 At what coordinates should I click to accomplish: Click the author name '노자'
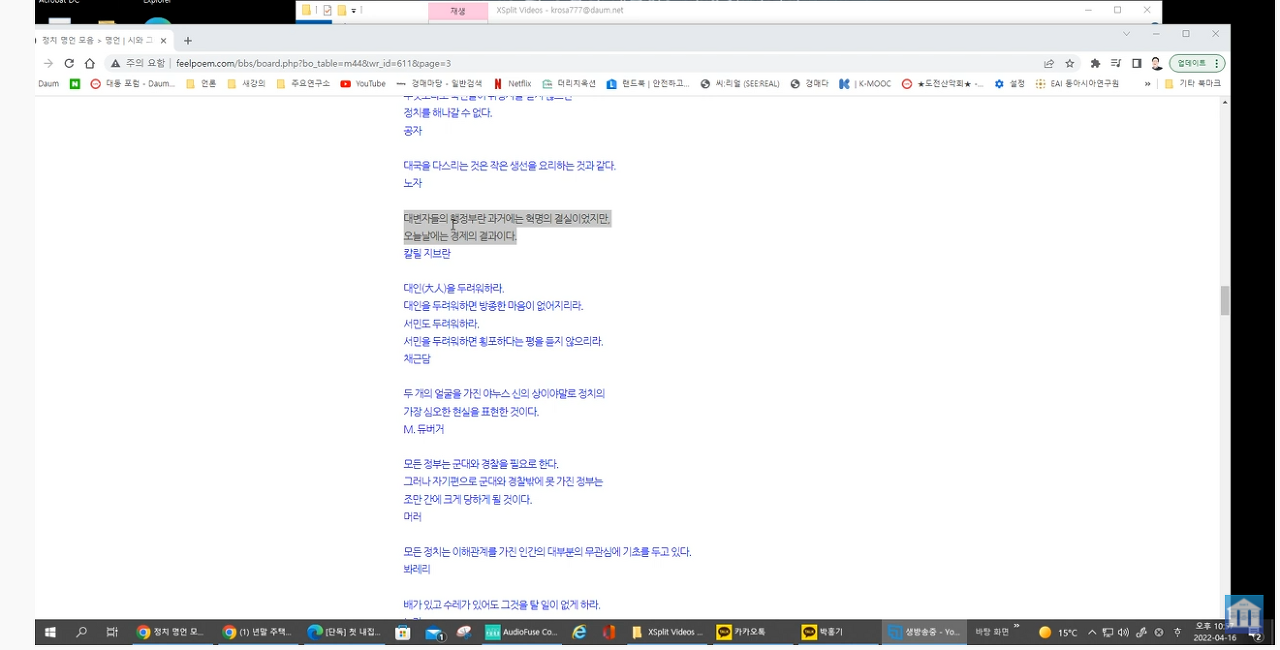[413, 183]
